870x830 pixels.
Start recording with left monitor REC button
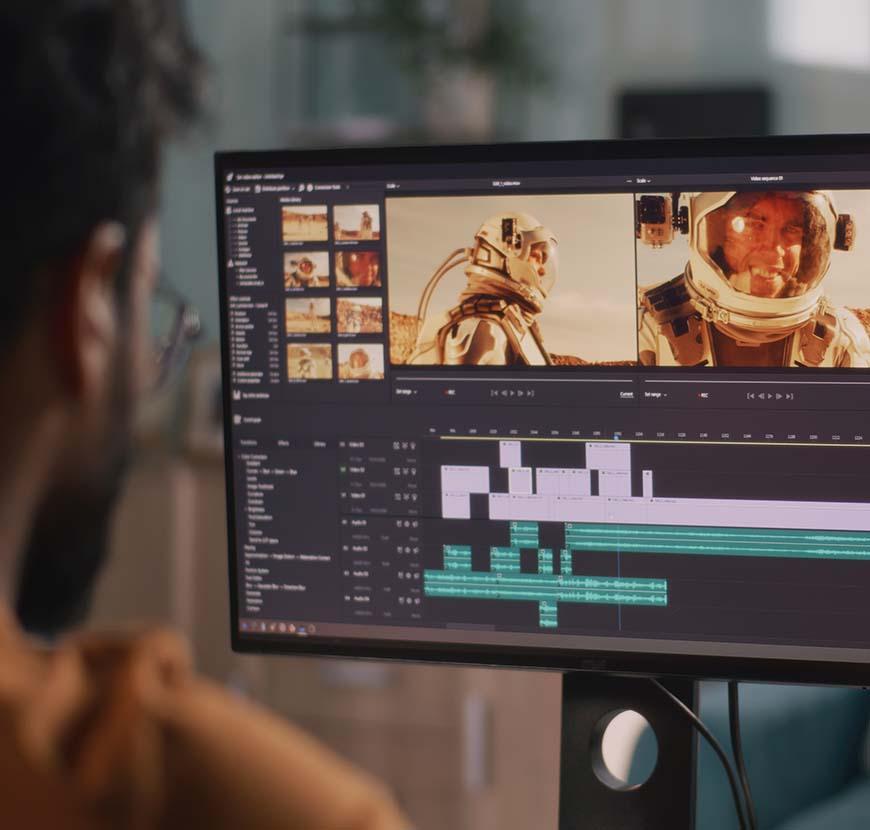(448, 393)
